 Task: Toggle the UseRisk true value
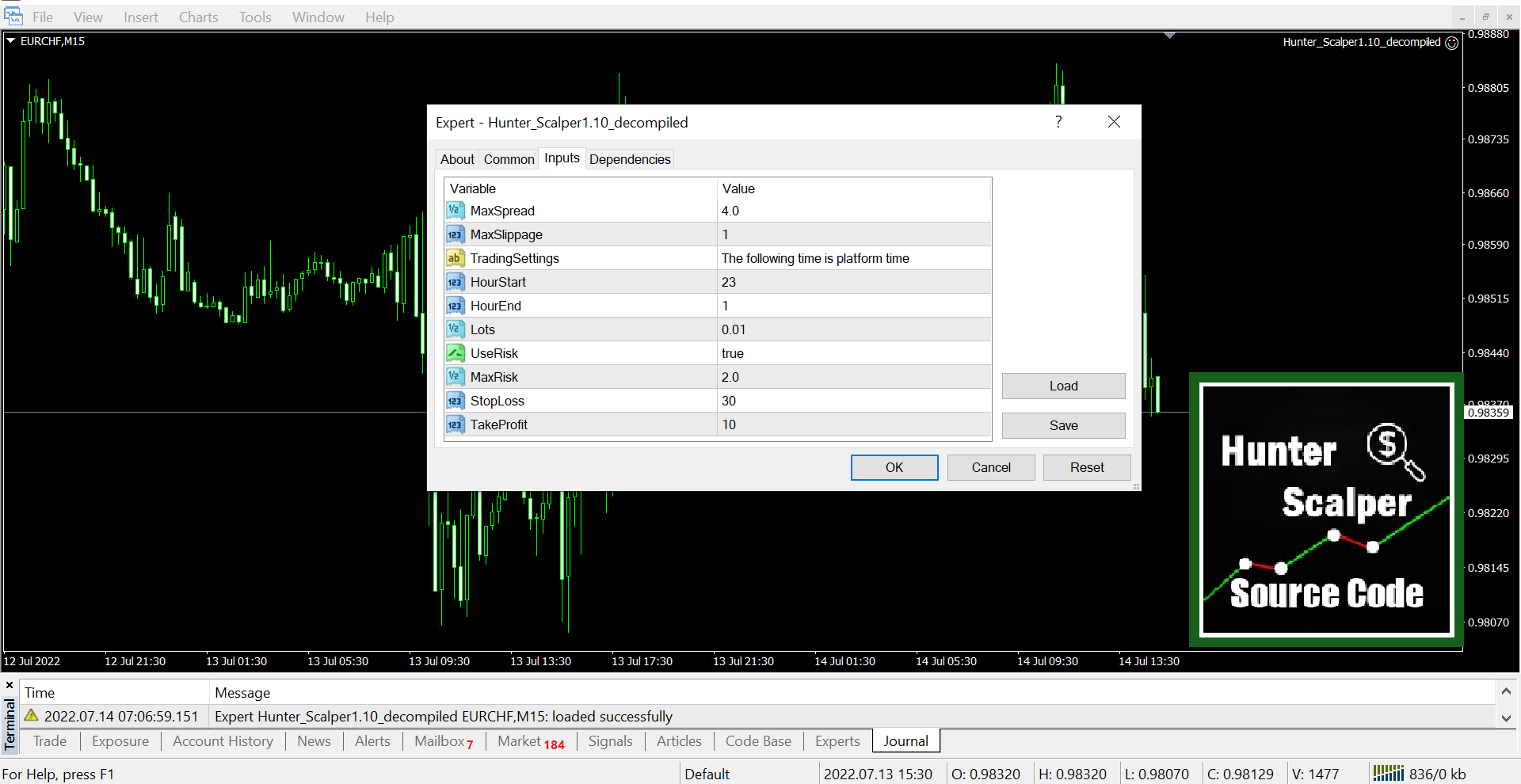pyautogui.click(x=853, y=353)
